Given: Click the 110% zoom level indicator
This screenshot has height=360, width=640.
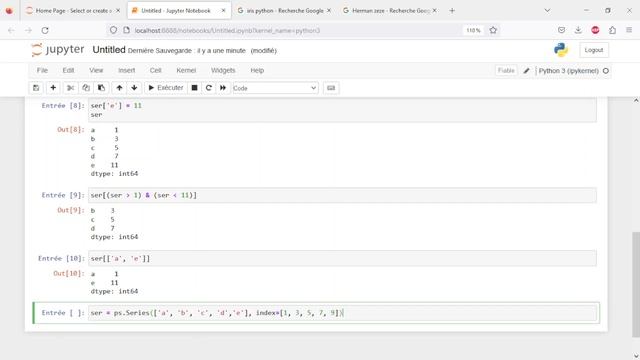Looking at the screenshot, I should coord(473,30).
